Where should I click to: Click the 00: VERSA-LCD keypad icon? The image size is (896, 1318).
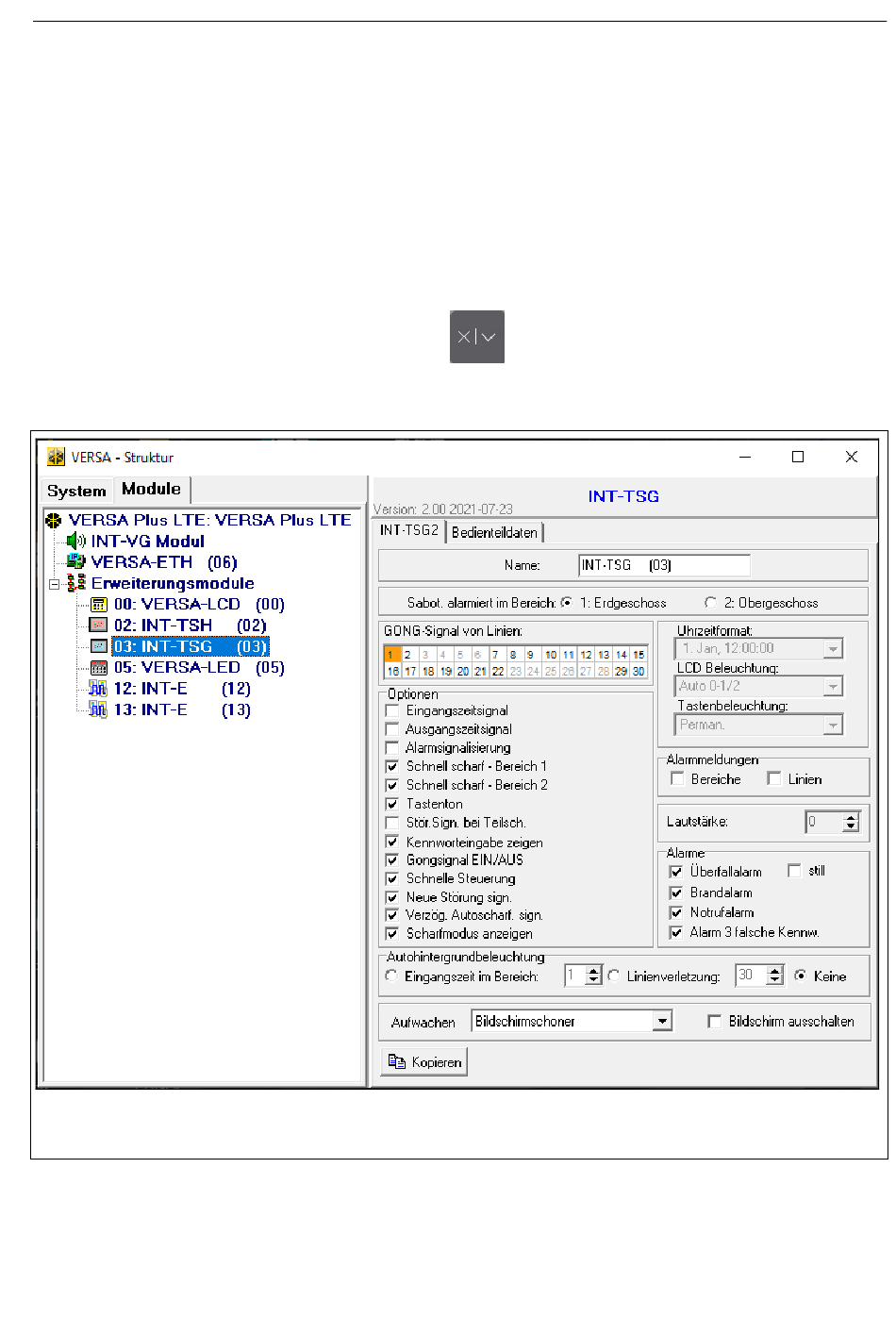[99, 605]
